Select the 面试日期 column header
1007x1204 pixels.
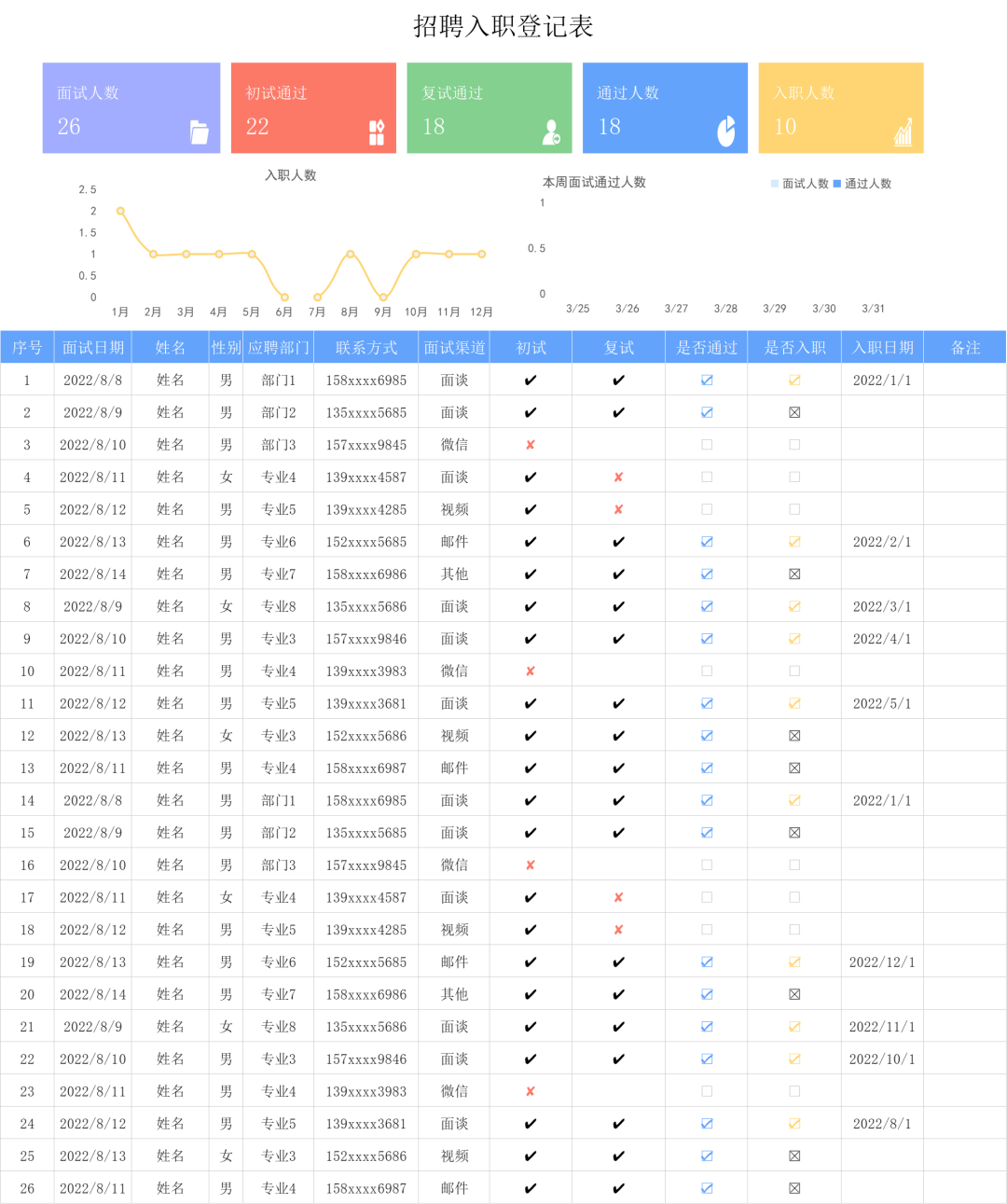coord(93,347)
